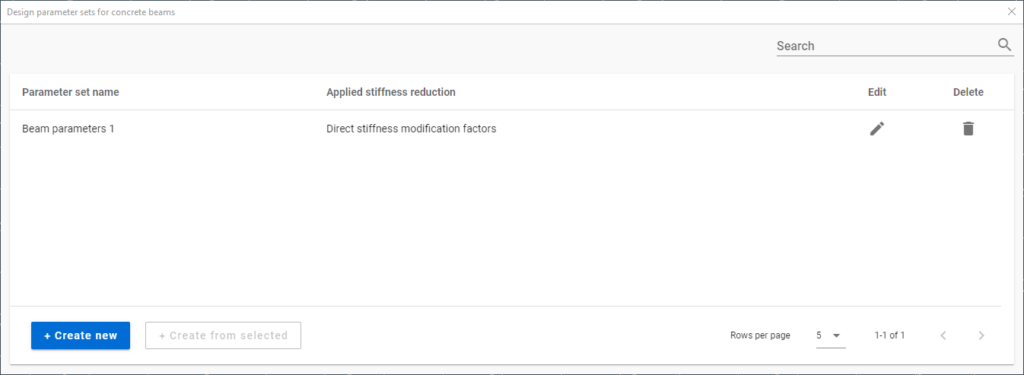Click the 1-1 of 1 page indicator
This screenshot has height=375, width=1024.
pyautogui.click(x=889, y=336)
